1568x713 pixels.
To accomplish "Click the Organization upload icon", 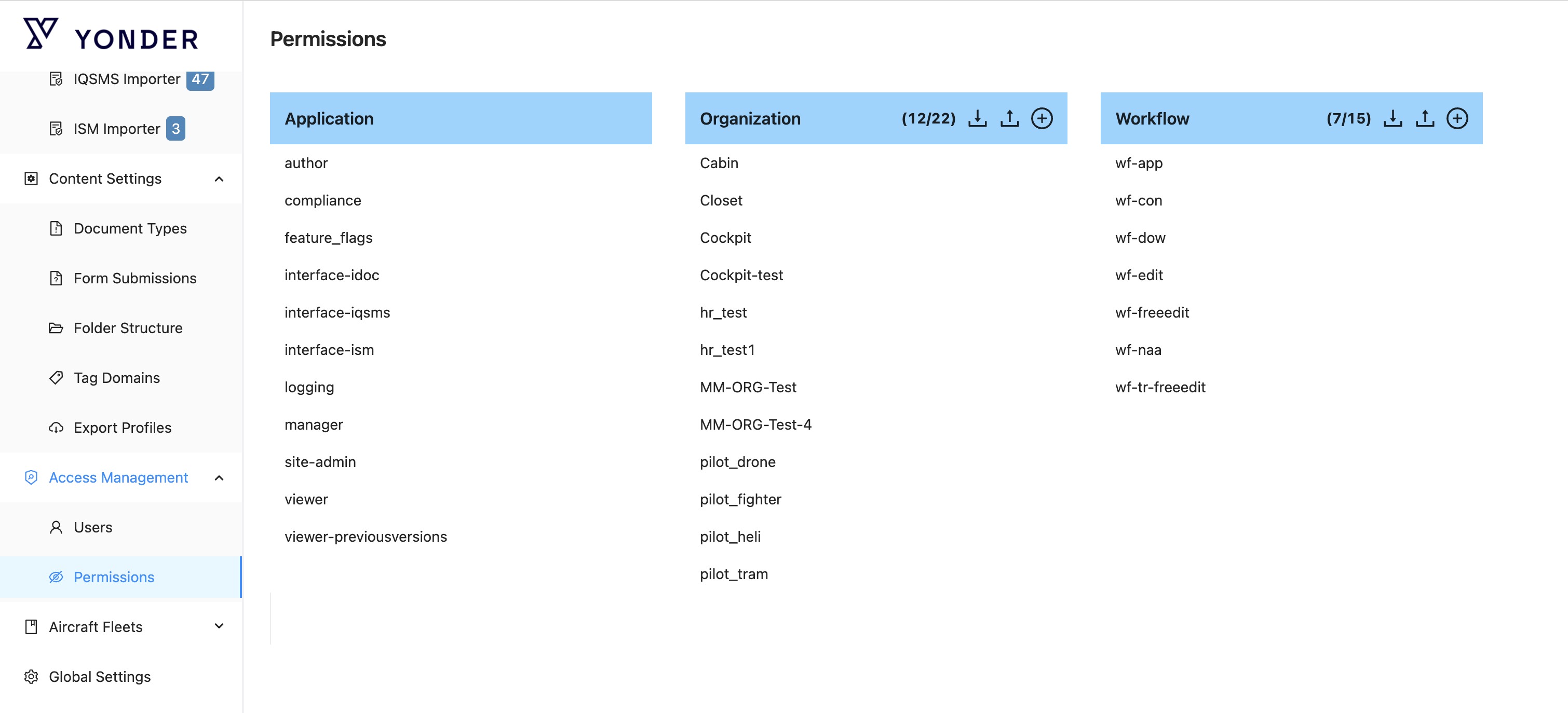I will 1009,118.
